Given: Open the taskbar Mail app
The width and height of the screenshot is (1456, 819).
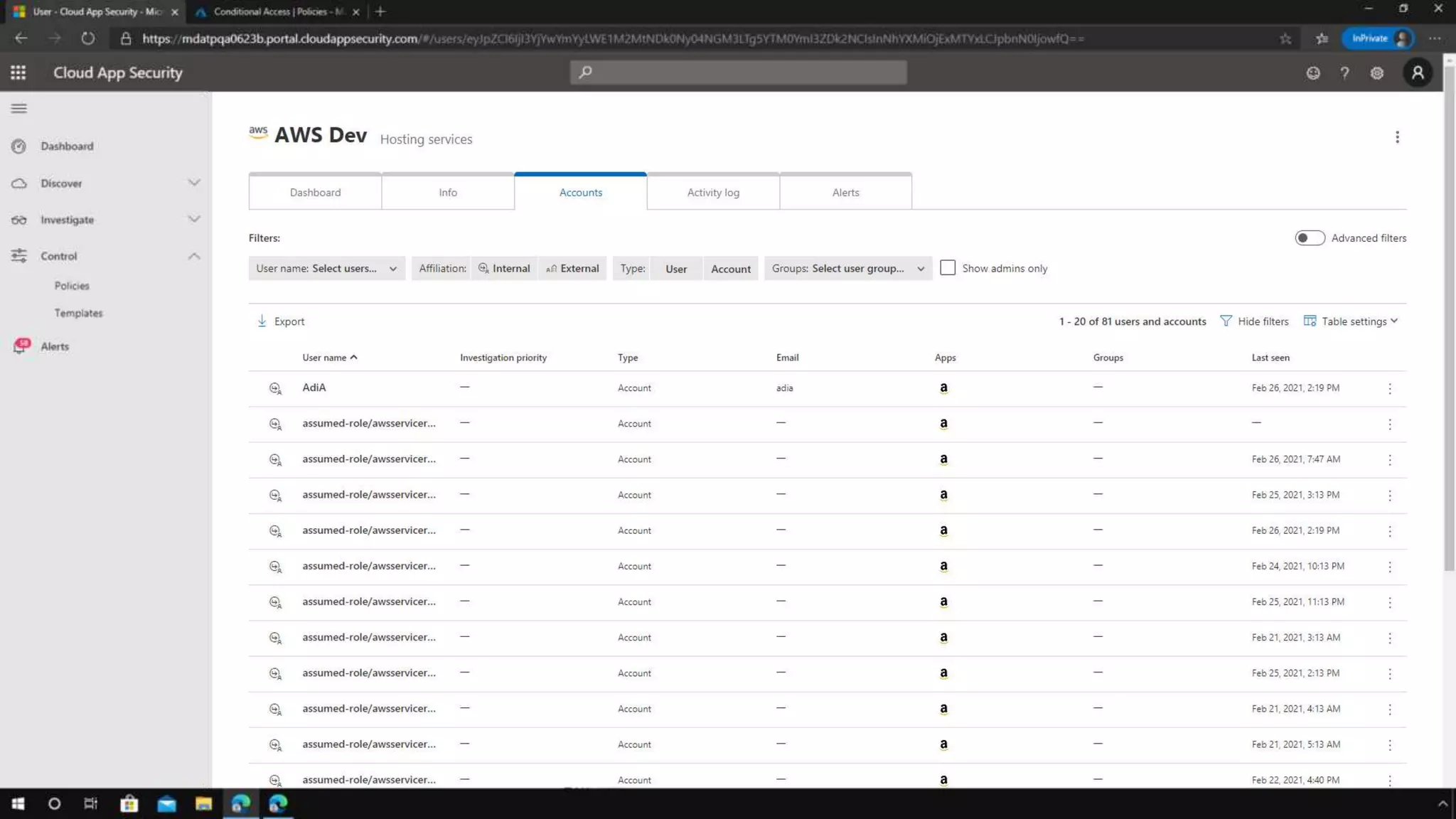Looking at the screenshot, I should 166,803.
